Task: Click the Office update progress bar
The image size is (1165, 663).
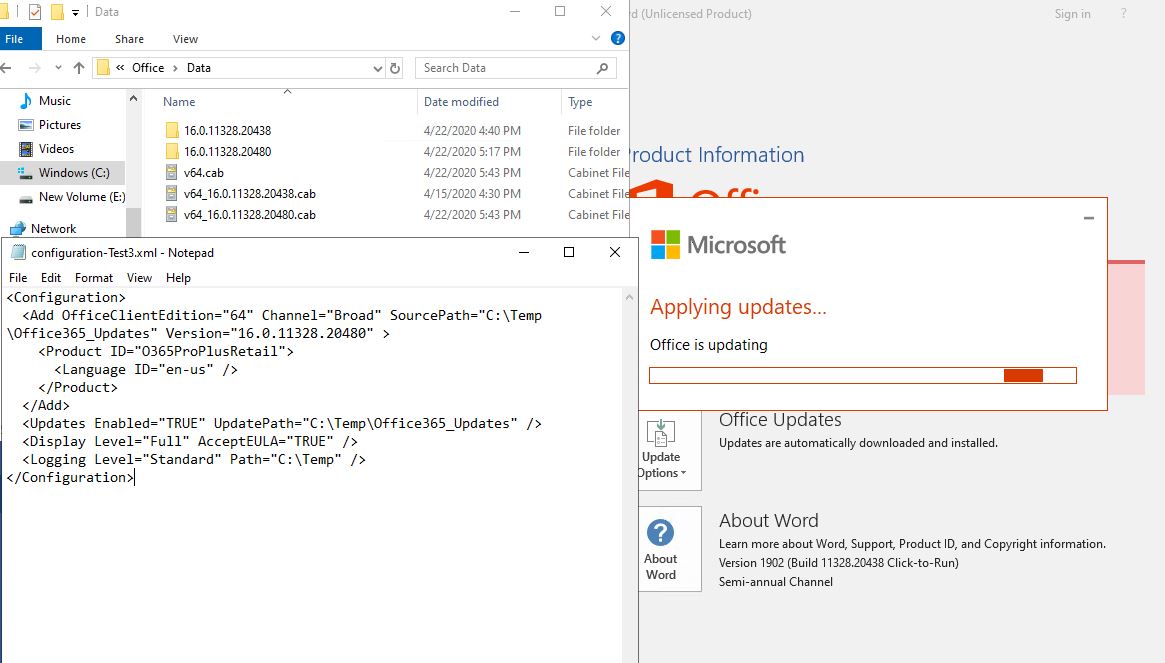Action: tap(863, 375)
